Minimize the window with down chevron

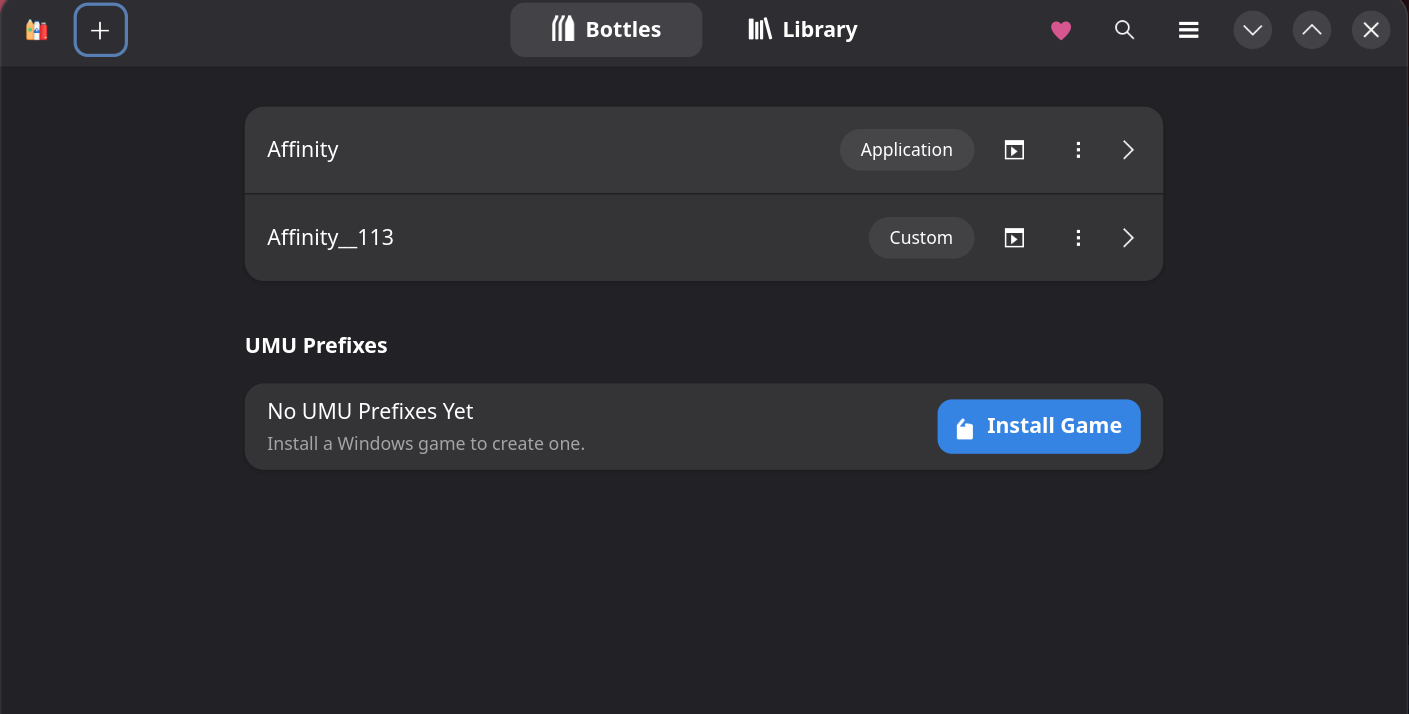click(x=1252, y=30)
